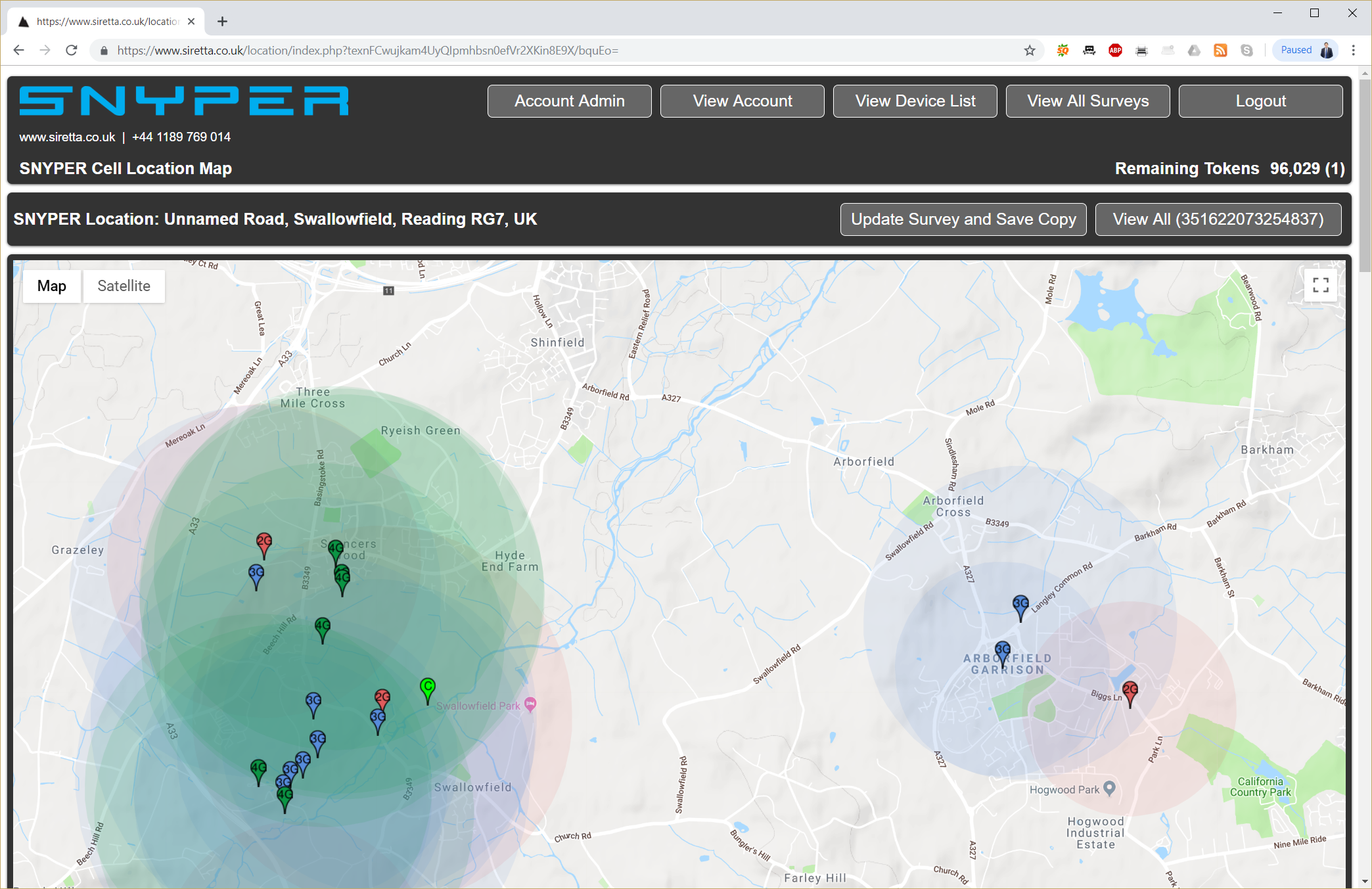
Task: Open Chrome's three-dot menu
Action: [x=1354, y=51]
